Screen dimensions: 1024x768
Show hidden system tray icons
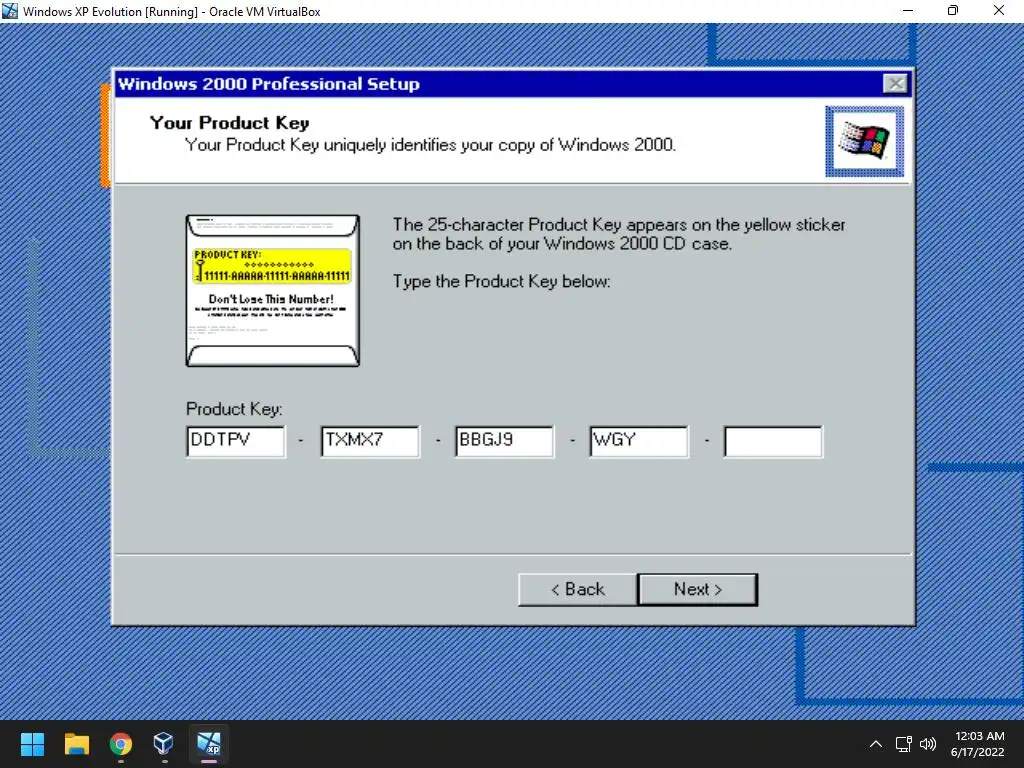876,744
